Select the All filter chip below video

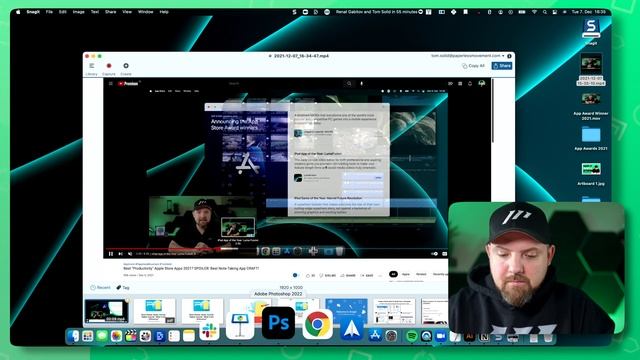(x=393, y=274)
